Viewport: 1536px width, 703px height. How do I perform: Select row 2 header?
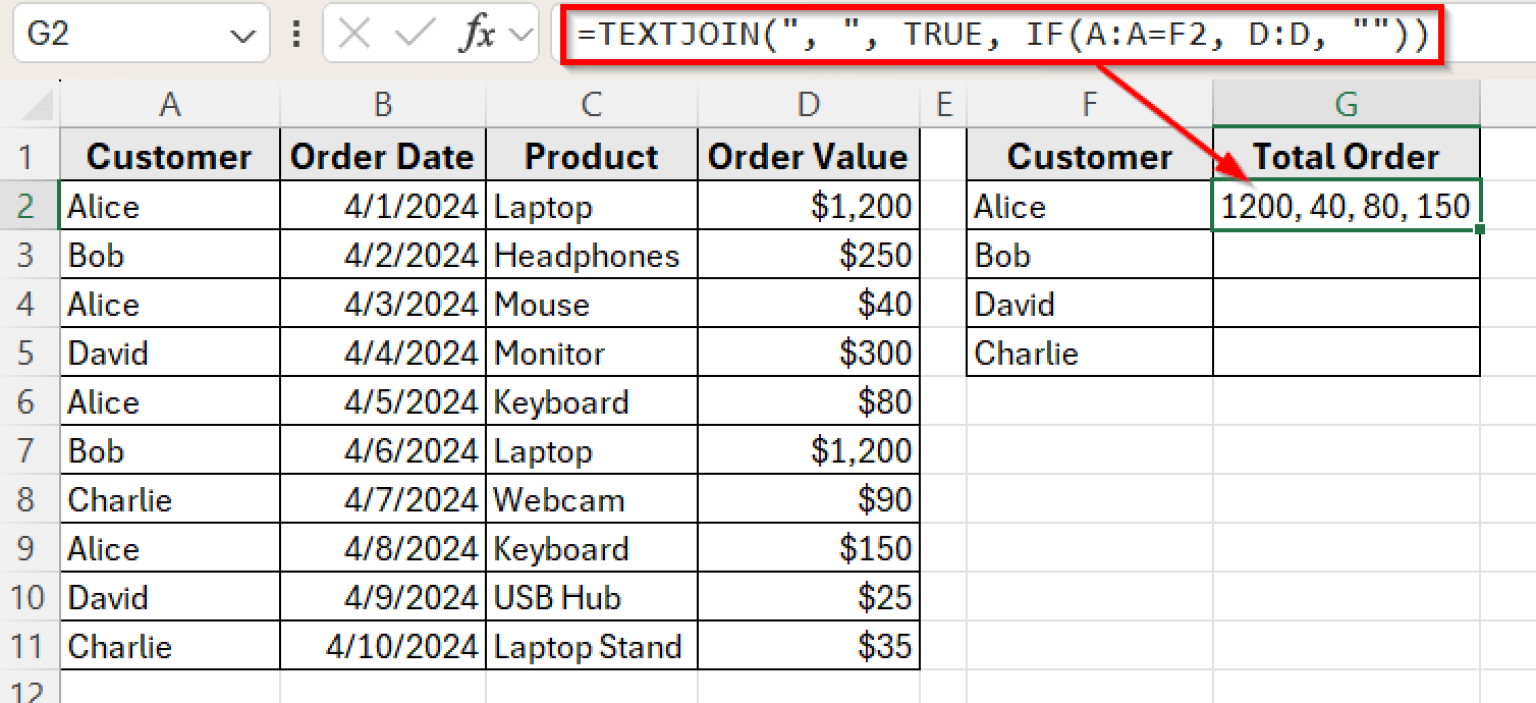[x=27, y=206]
